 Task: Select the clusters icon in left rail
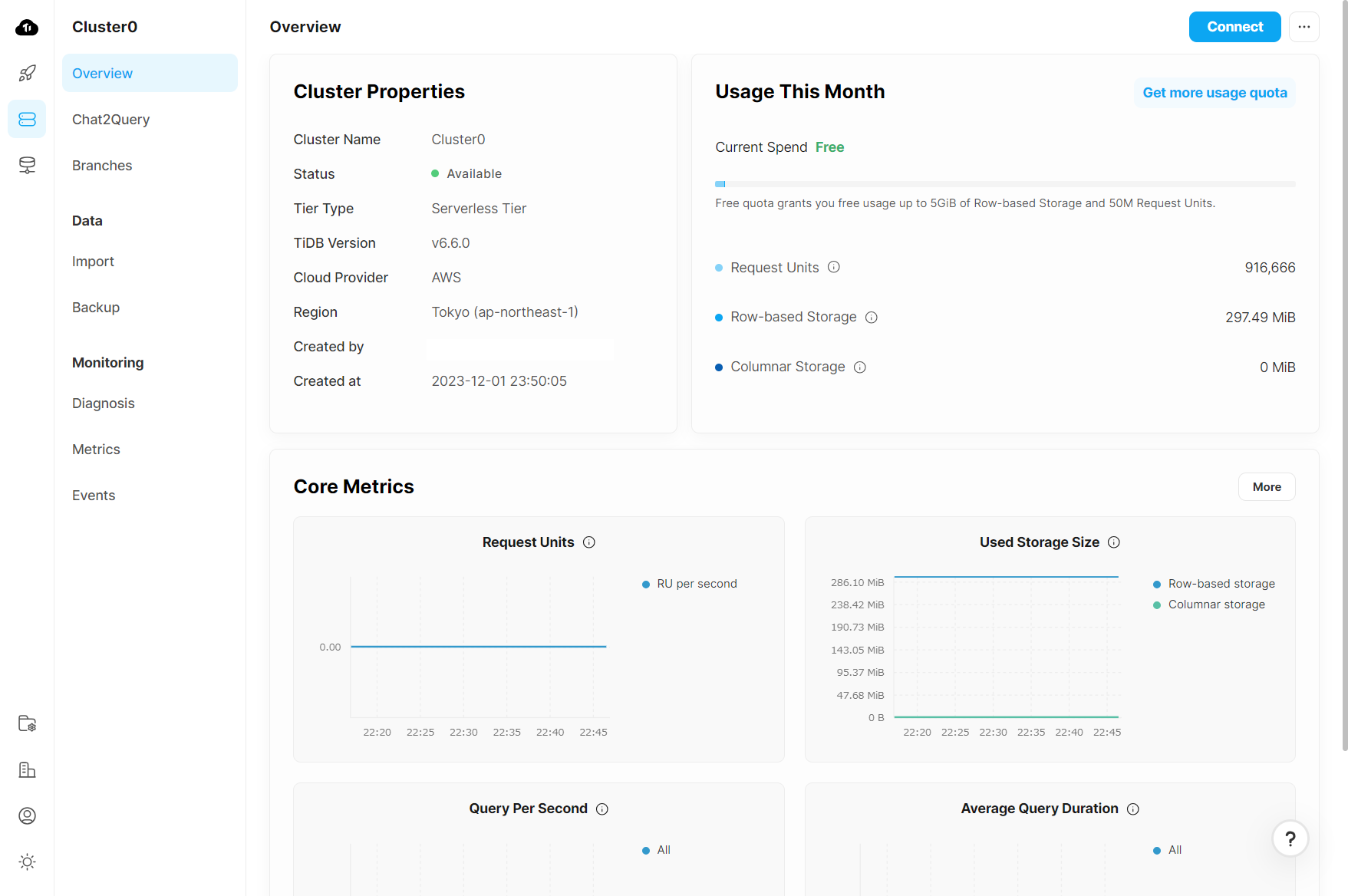point(27,119)
